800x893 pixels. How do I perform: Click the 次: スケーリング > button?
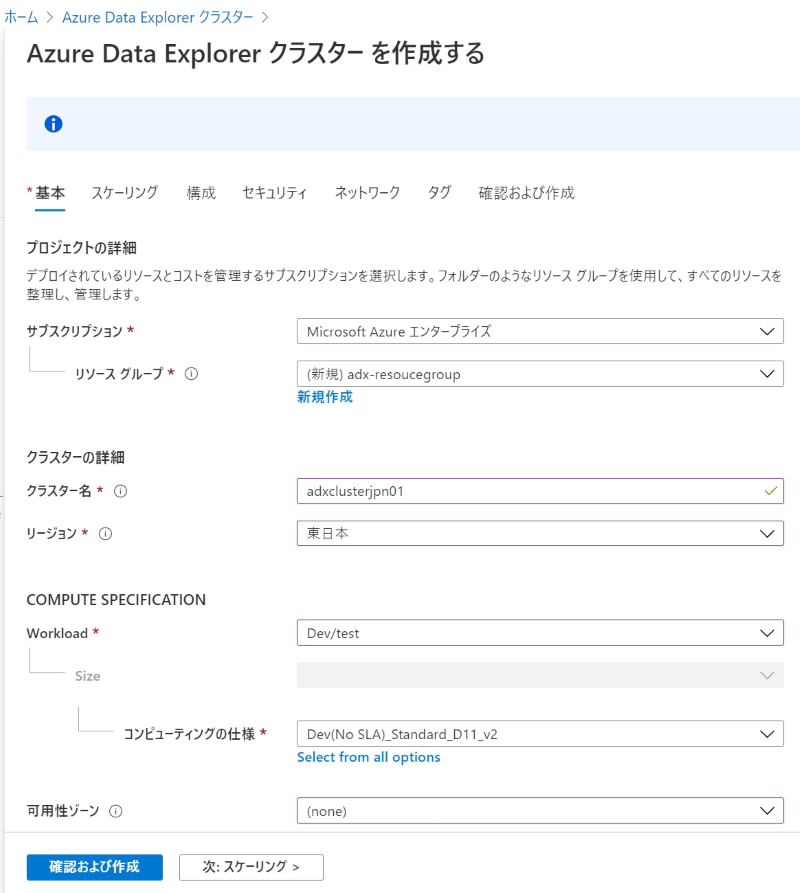tap(251, 867)
